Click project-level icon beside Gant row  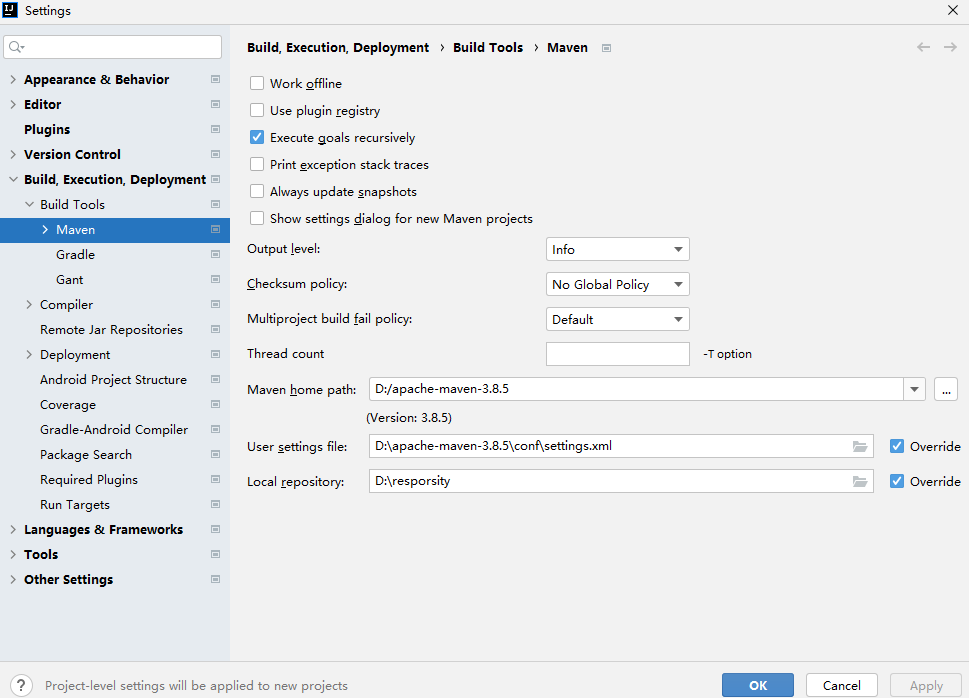click(215, 279)
